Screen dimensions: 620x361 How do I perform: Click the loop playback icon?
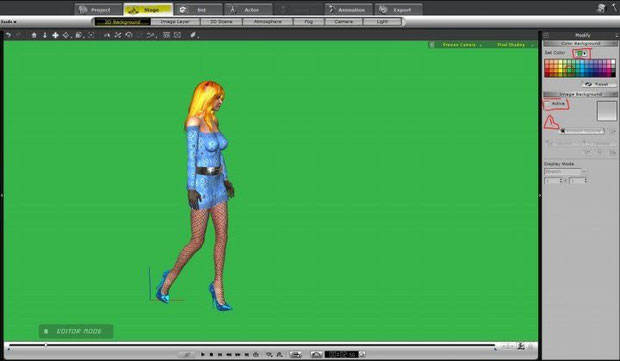coord(255,355)
